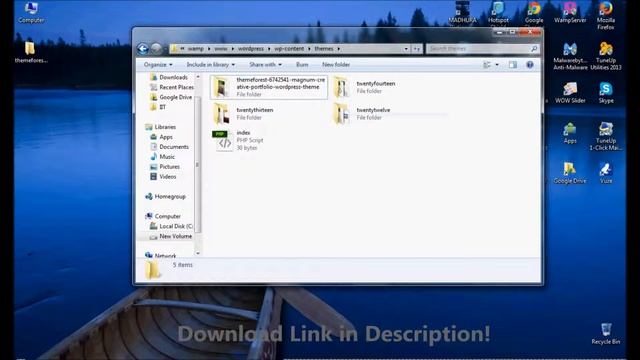Open Downloads in the navigation pane
Viewport: 640px width, 360px height.
(169, 77)
